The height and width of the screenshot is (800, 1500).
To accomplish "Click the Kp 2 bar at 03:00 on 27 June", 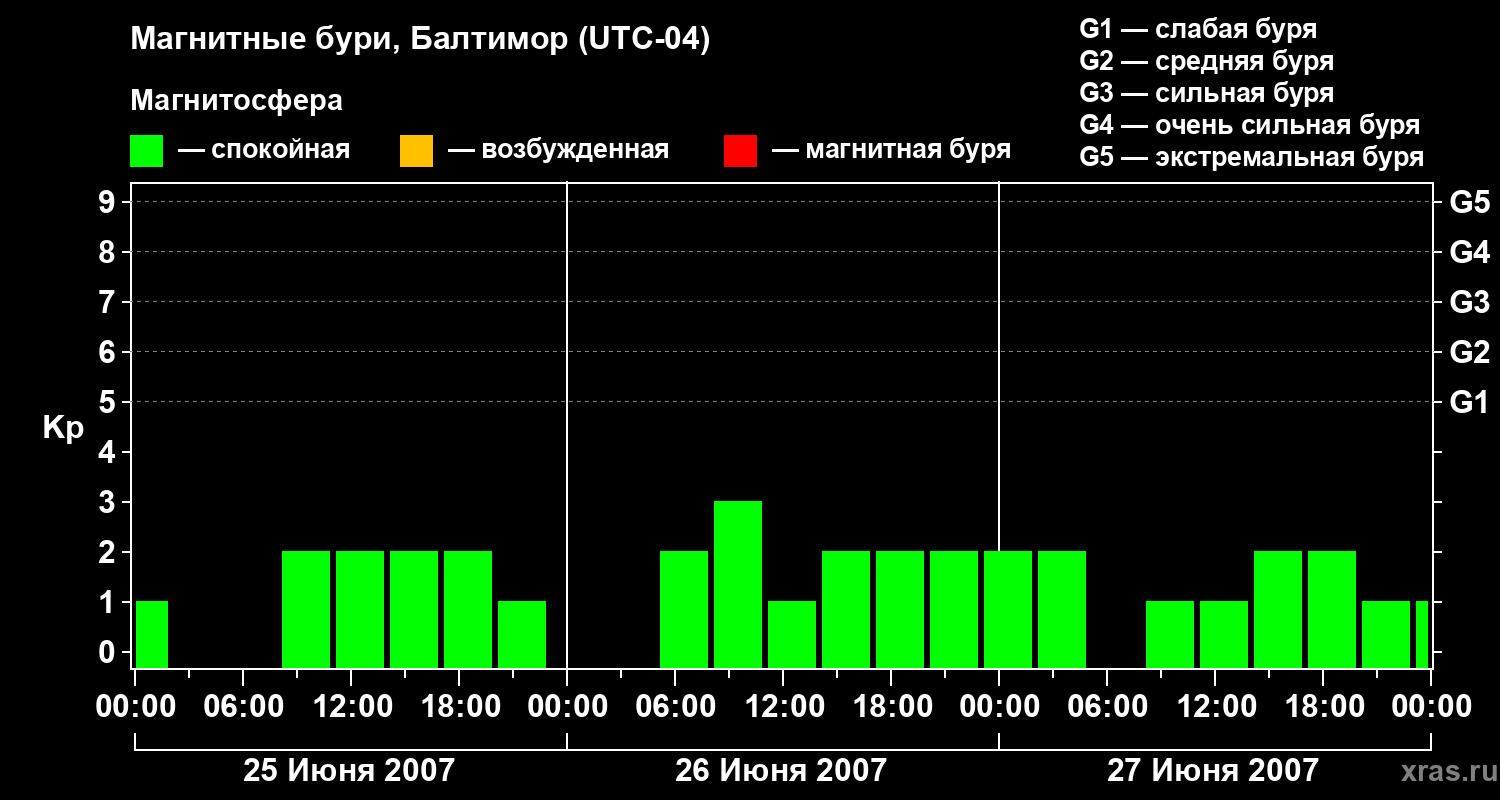I will (x=1062, y=609).
